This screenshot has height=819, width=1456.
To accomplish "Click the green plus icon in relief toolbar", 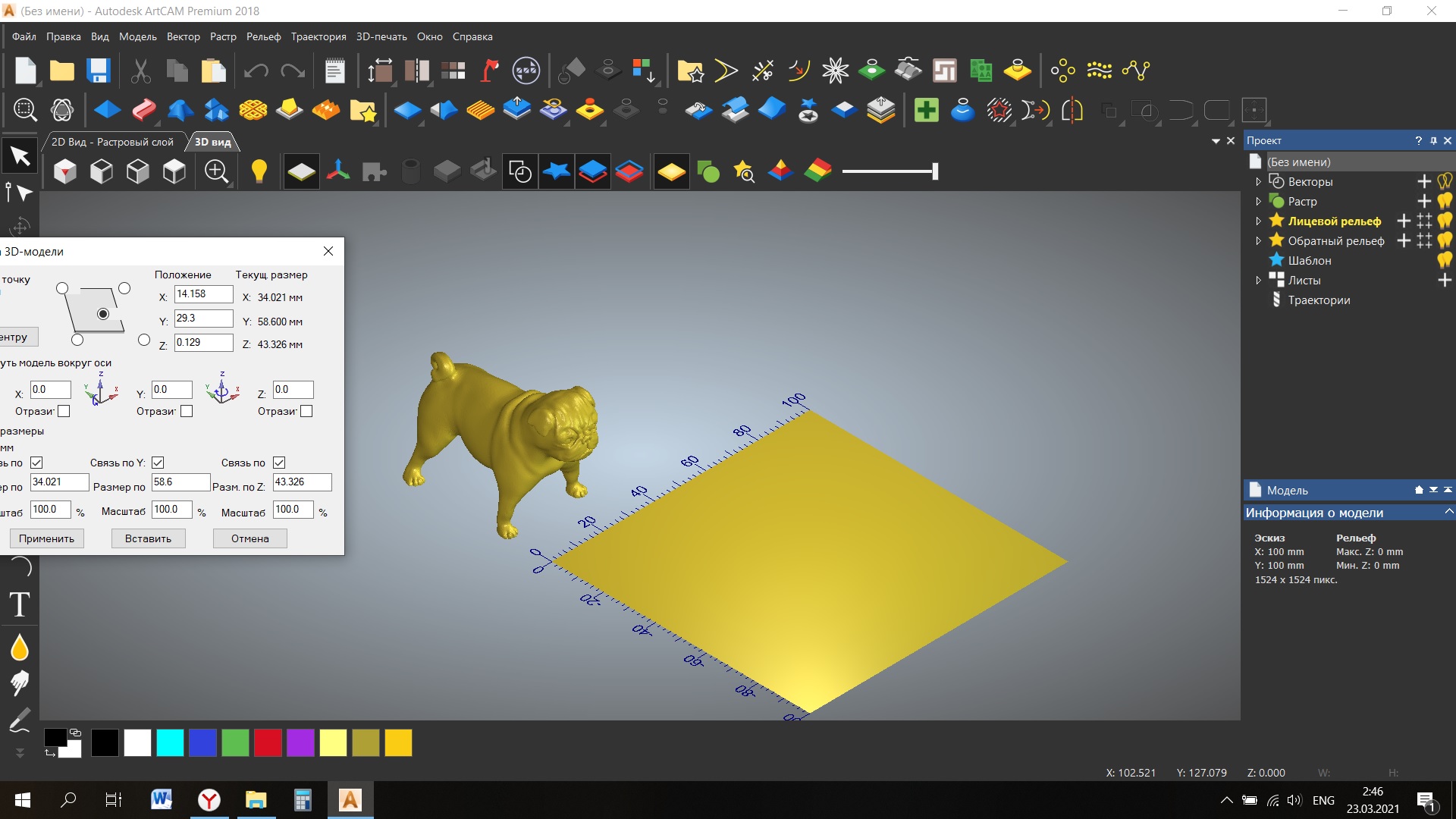I will 926,111.
